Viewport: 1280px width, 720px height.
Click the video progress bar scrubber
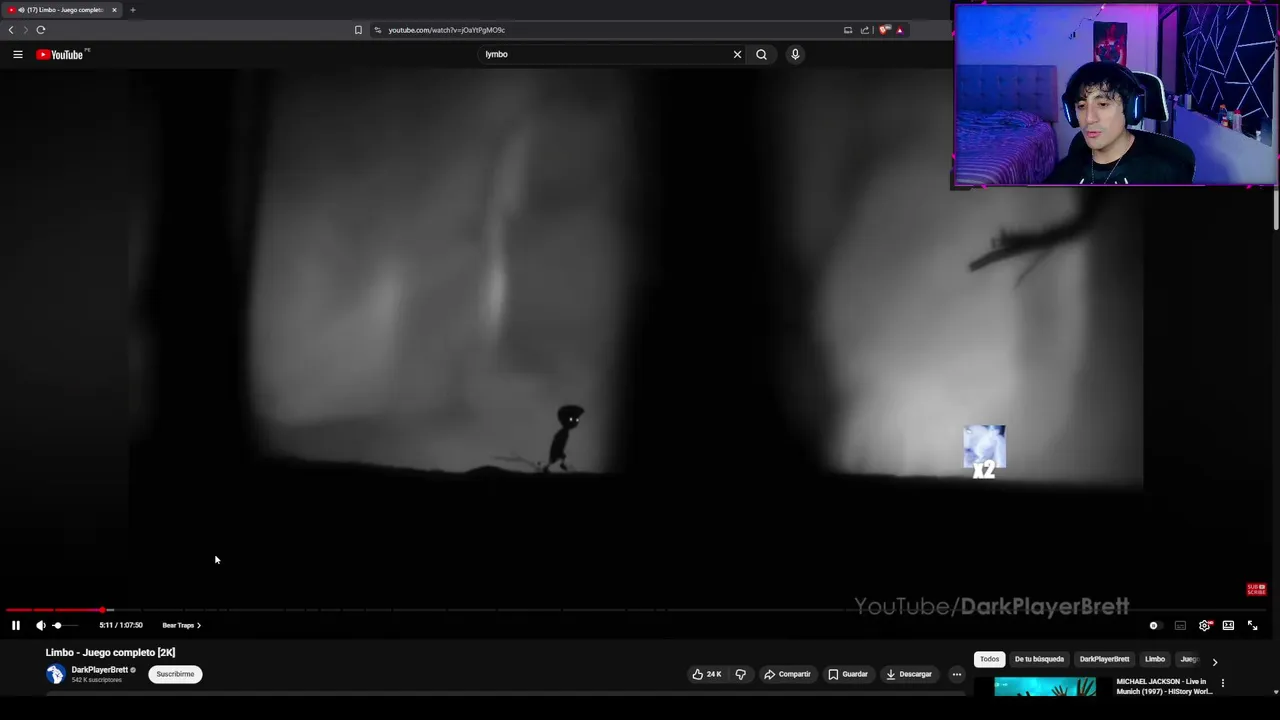102,609
